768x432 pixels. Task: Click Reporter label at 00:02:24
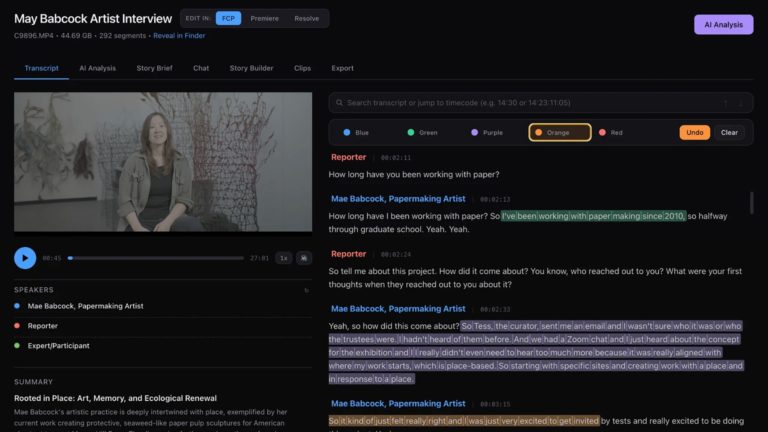coord(348,254)
